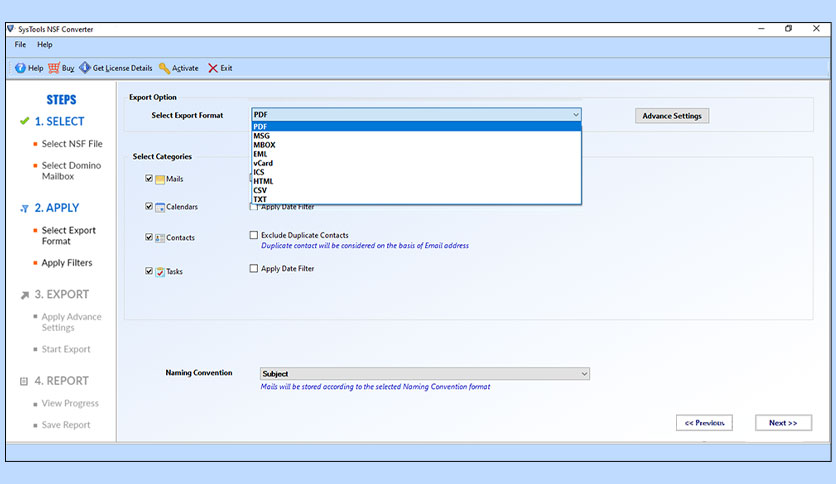Choose HTML from the export list

(x=416, y=181)
